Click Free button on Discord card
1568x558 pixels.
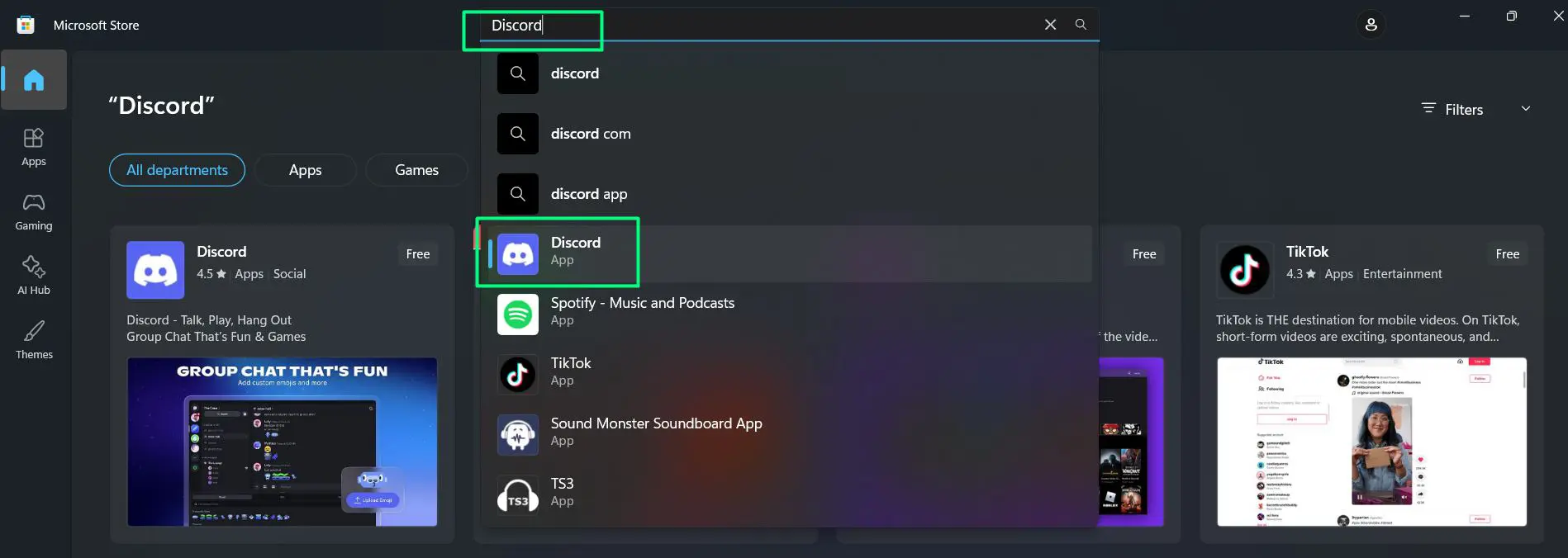pos(418,254)
